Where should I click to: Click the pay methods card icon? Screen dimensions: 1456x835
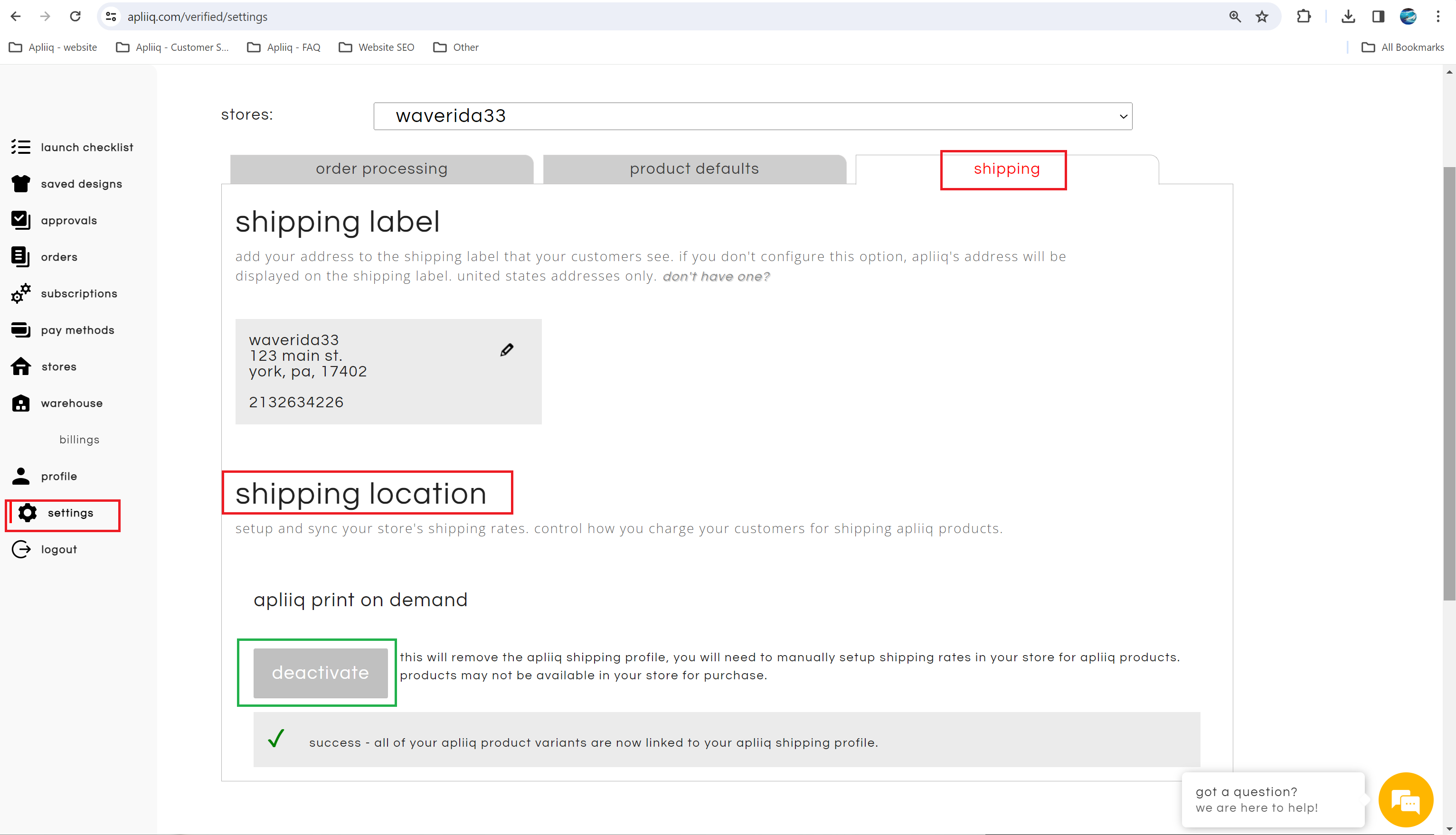(20, 330)
